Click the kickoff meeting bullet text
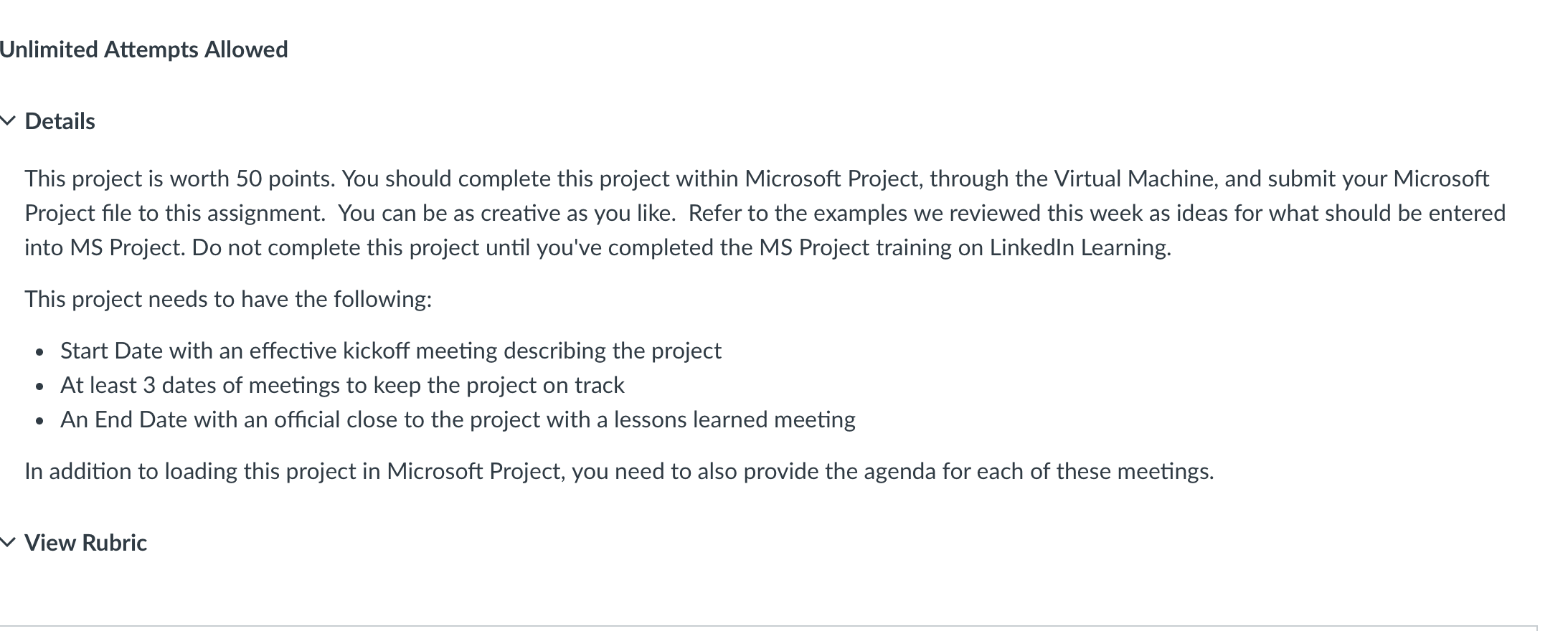 (x=391, y=351)
